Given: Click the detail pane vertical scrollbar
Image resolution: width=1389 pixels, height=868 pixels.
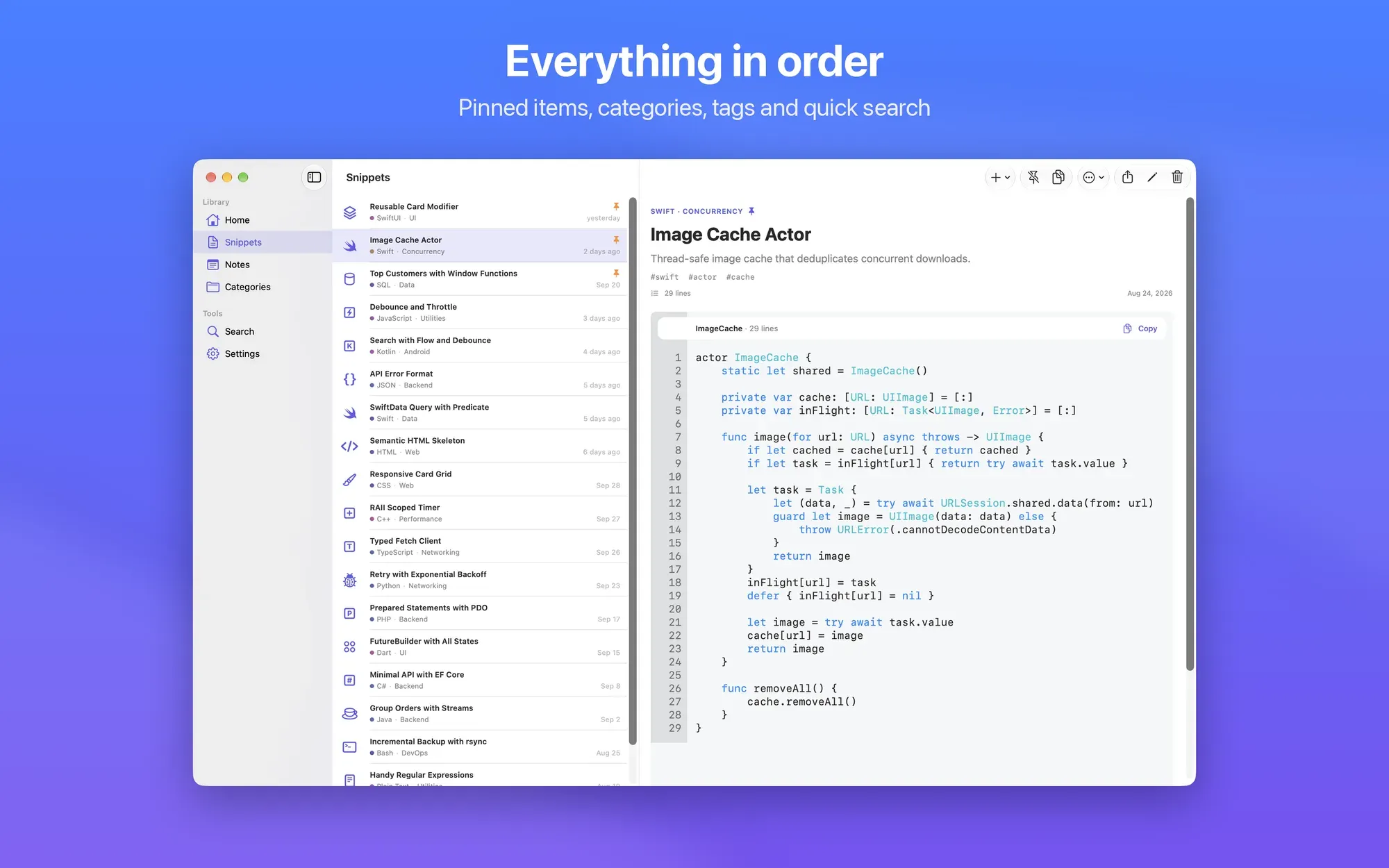Looking at the screenshot, I should pos(1190,434).
